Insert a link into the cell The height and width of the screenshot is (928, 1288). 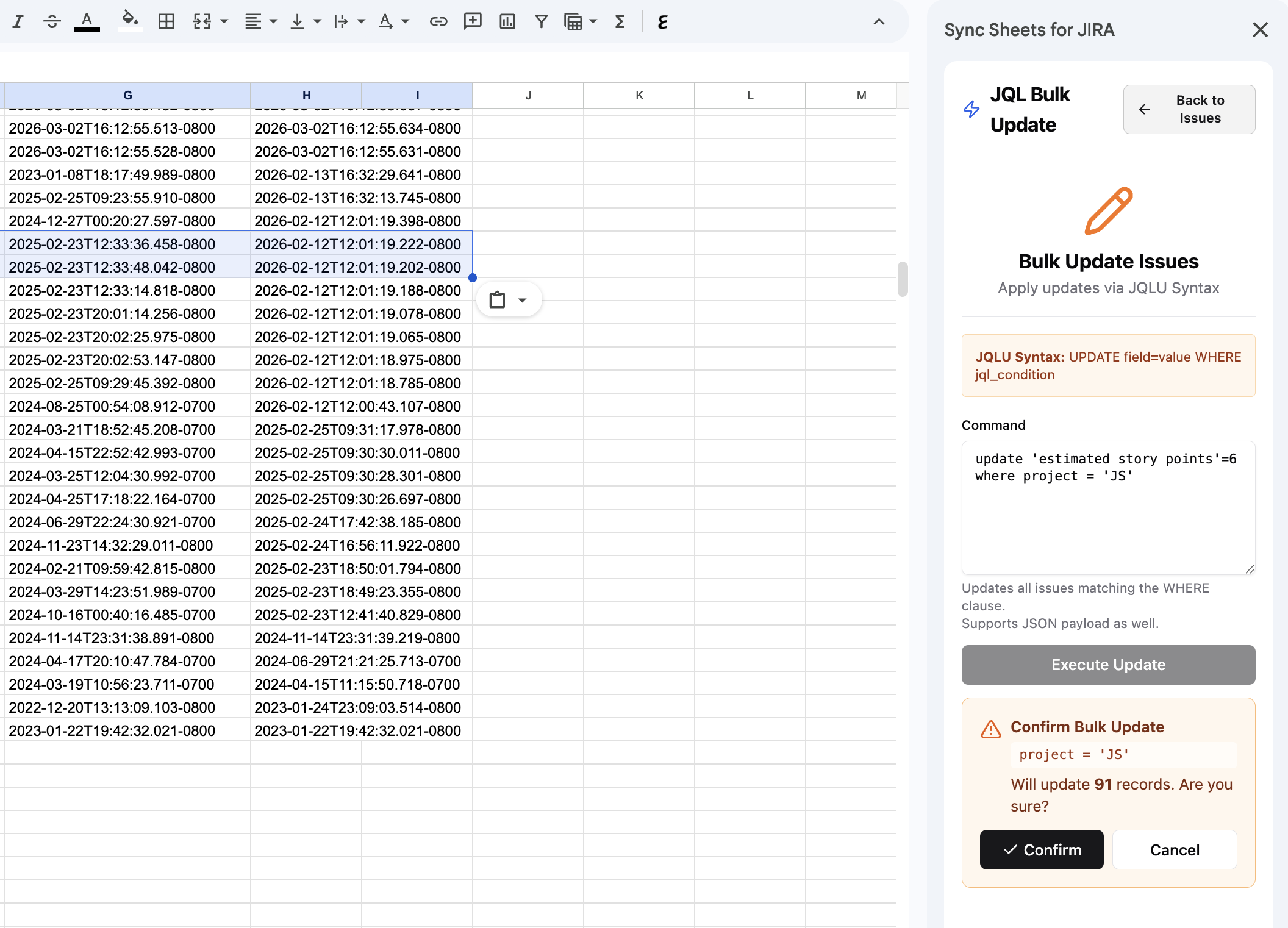click(438, 21)
